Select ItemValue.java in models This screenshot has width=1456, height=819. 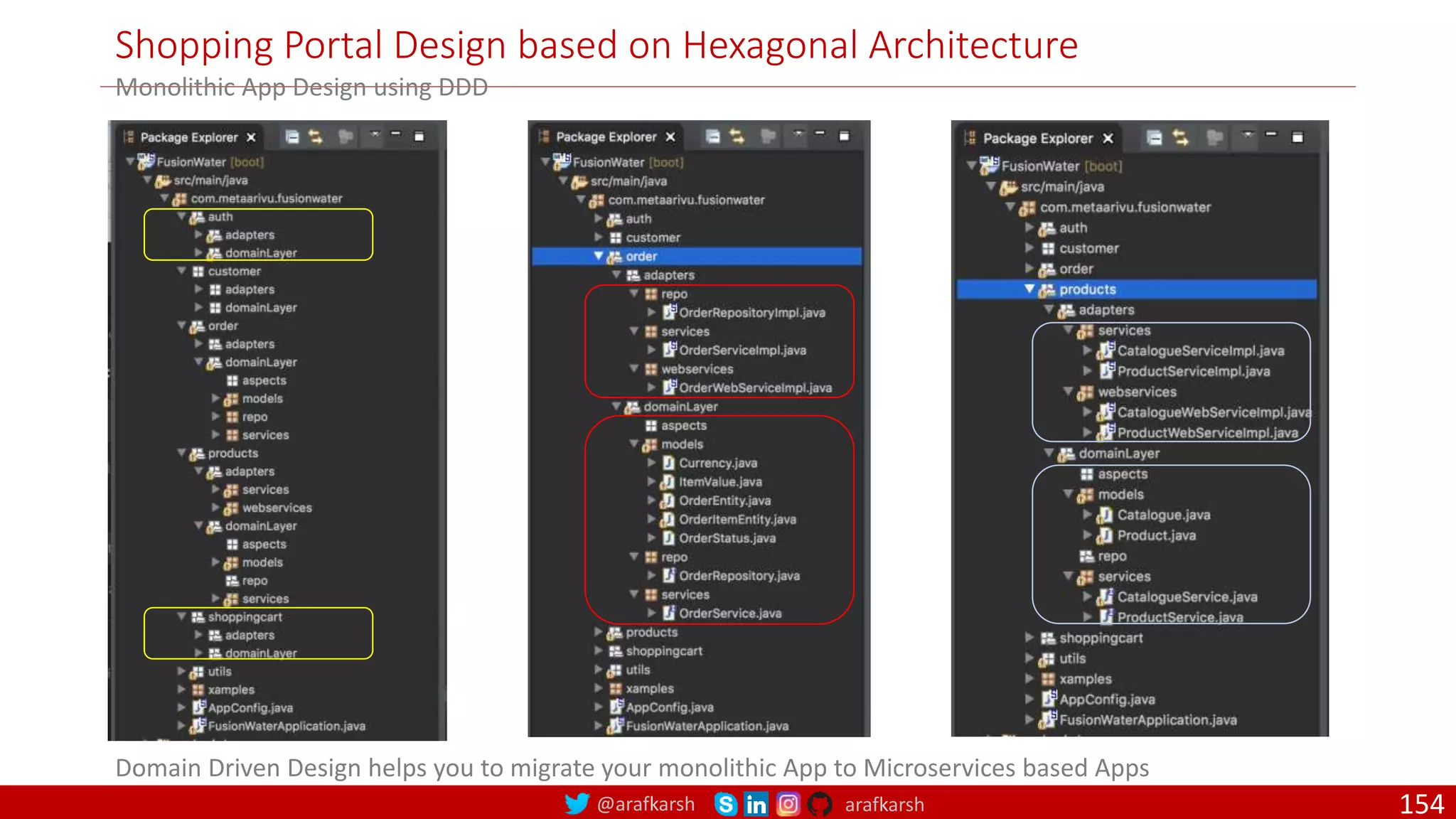(719, 482)
